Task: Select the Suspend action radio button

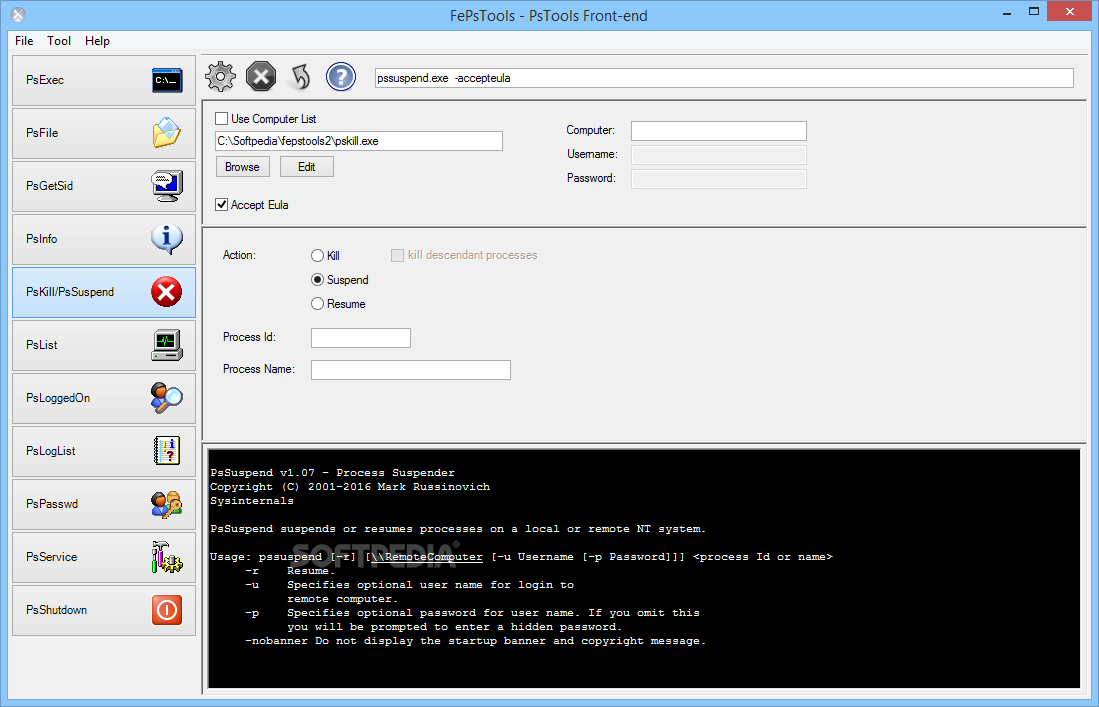Action: click(x=318, y=280)
